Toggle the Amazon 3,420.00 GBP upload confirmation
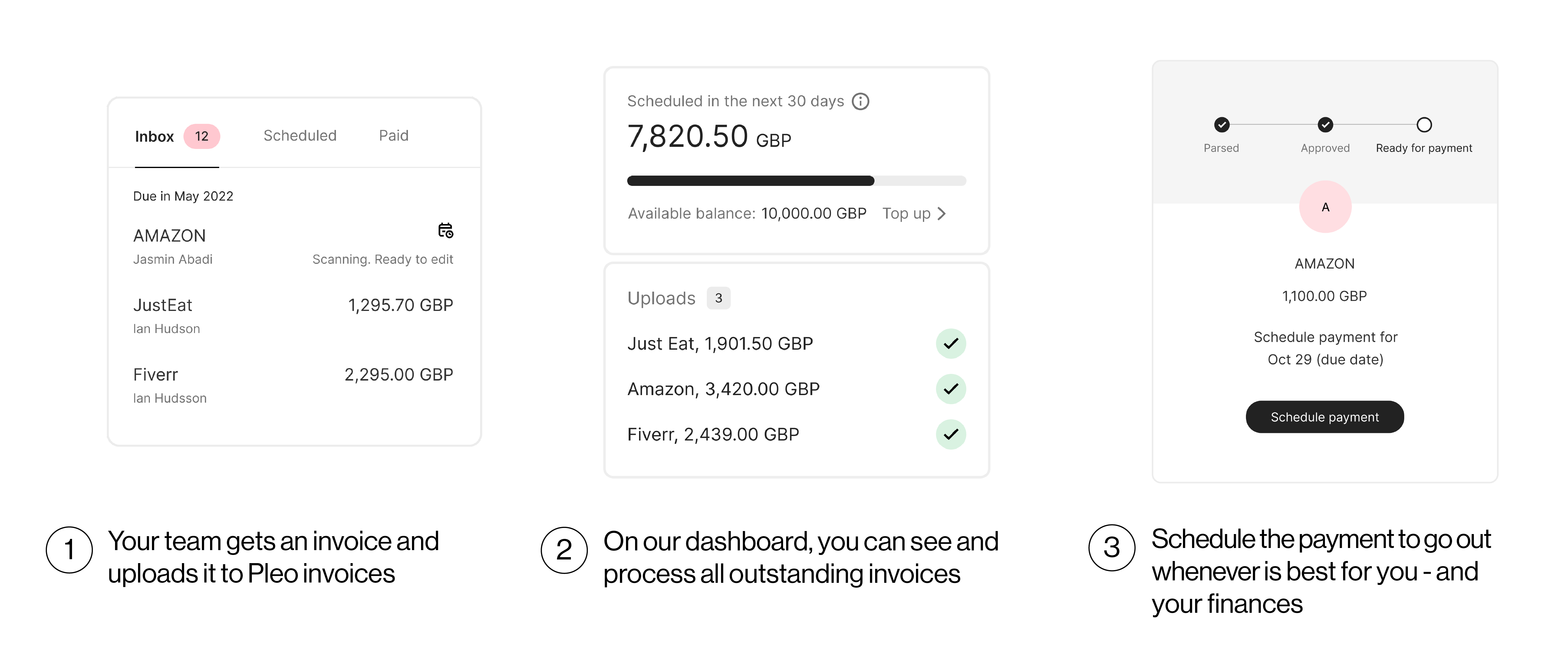 click(x=951, y=388)
